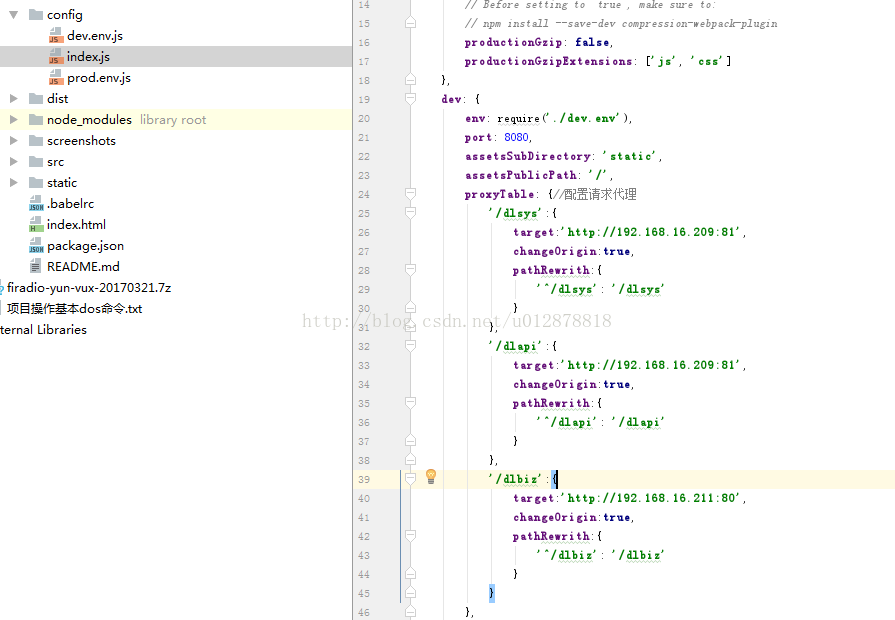Click the intention lightbulb on line 39

pos(431,477)
